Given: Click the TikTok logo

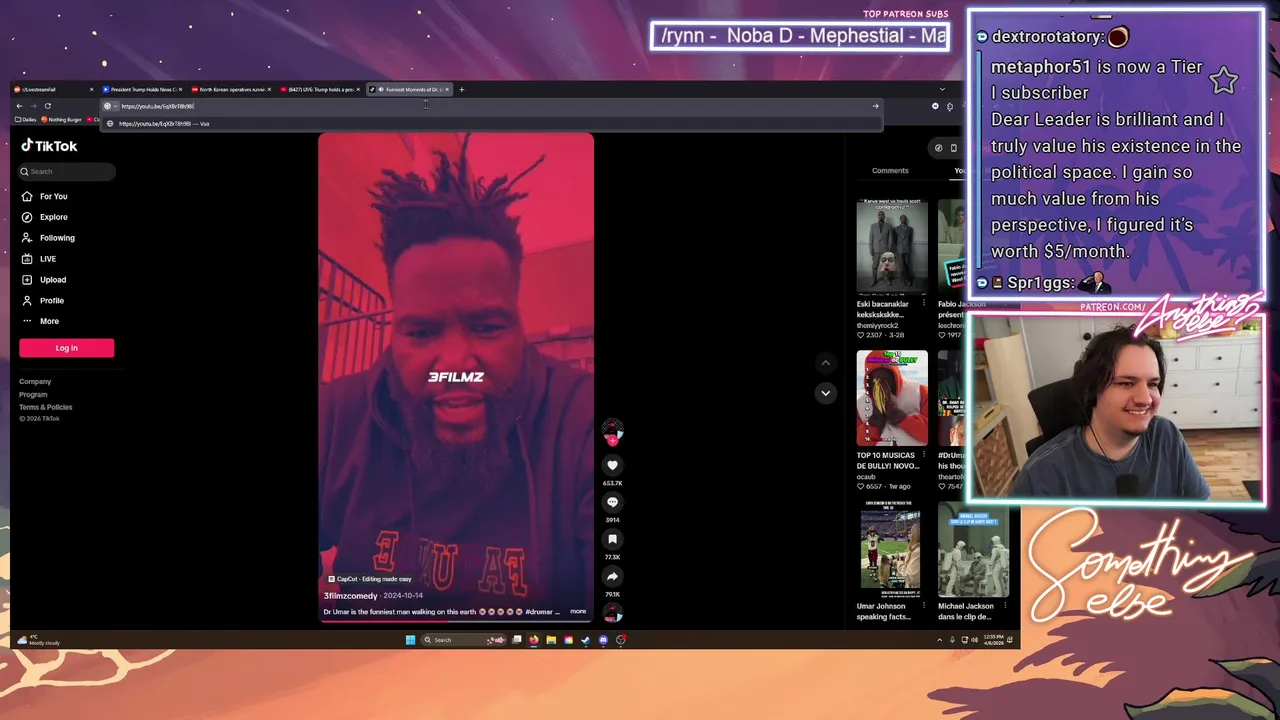Looking at the screenshot, I should coord(49,146).
